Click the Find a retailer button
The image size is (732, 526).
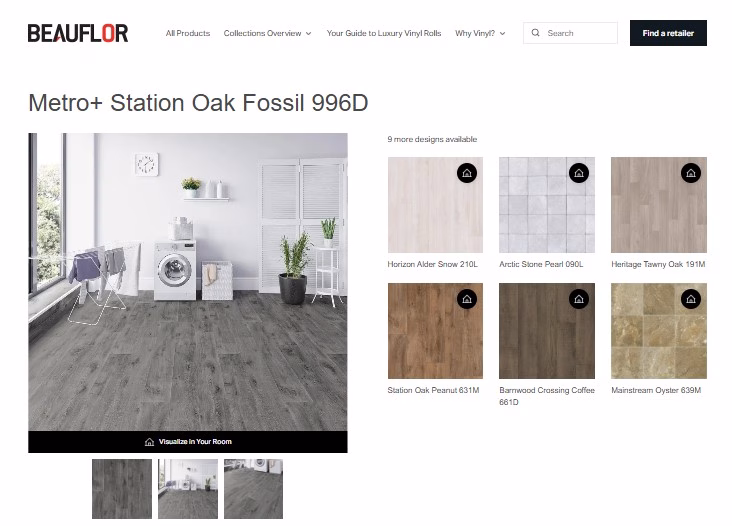[x=668, y=33]
